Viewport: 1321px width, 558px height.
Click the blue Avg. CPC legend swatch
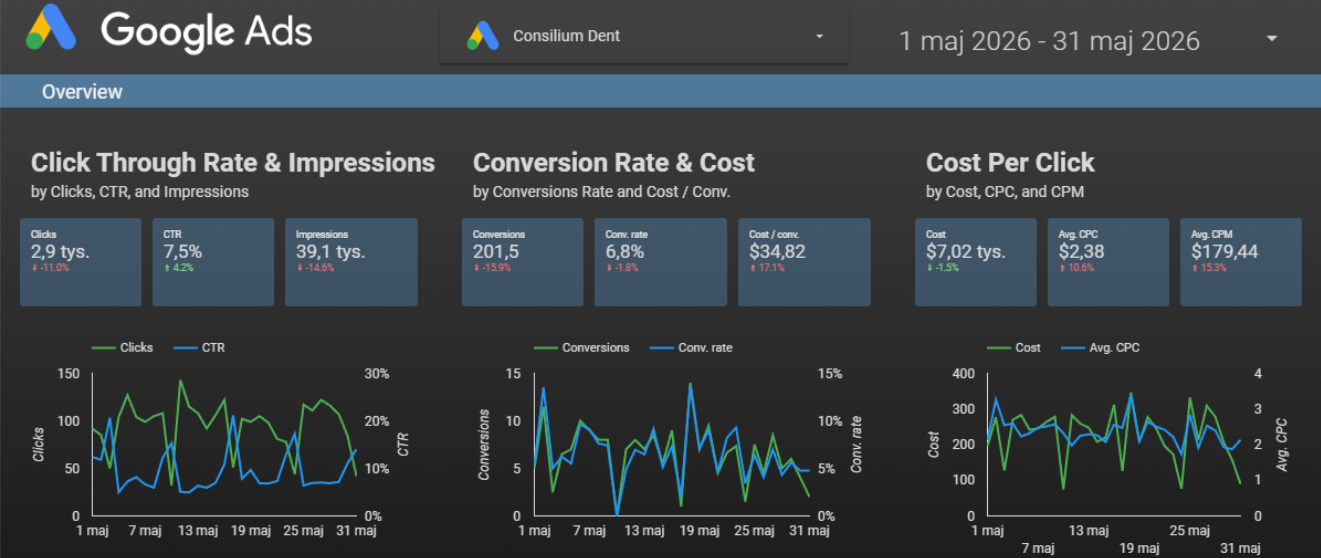tap(1071, 347)
